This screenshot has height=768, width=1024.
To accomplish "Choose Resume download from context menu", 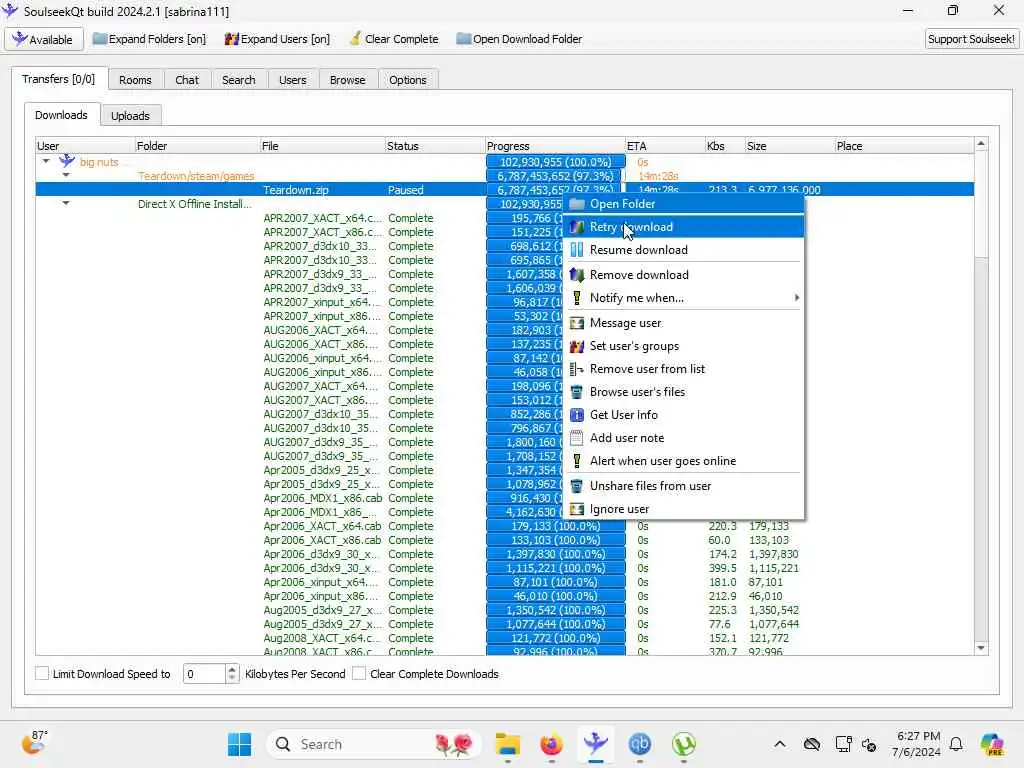I will click(x=684, y=249).
